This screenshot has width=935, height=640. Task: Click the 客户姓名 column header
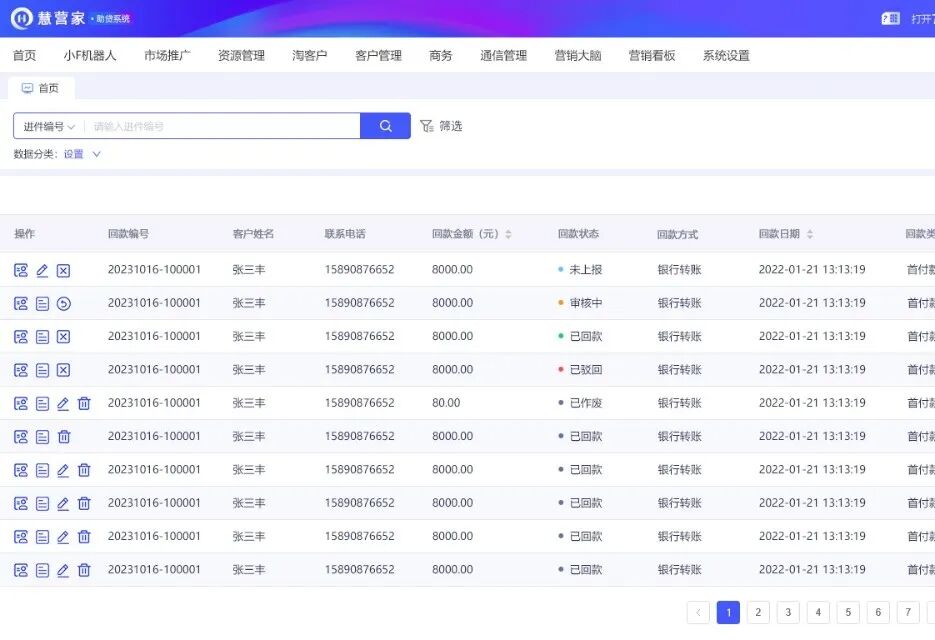coord(253,234)
